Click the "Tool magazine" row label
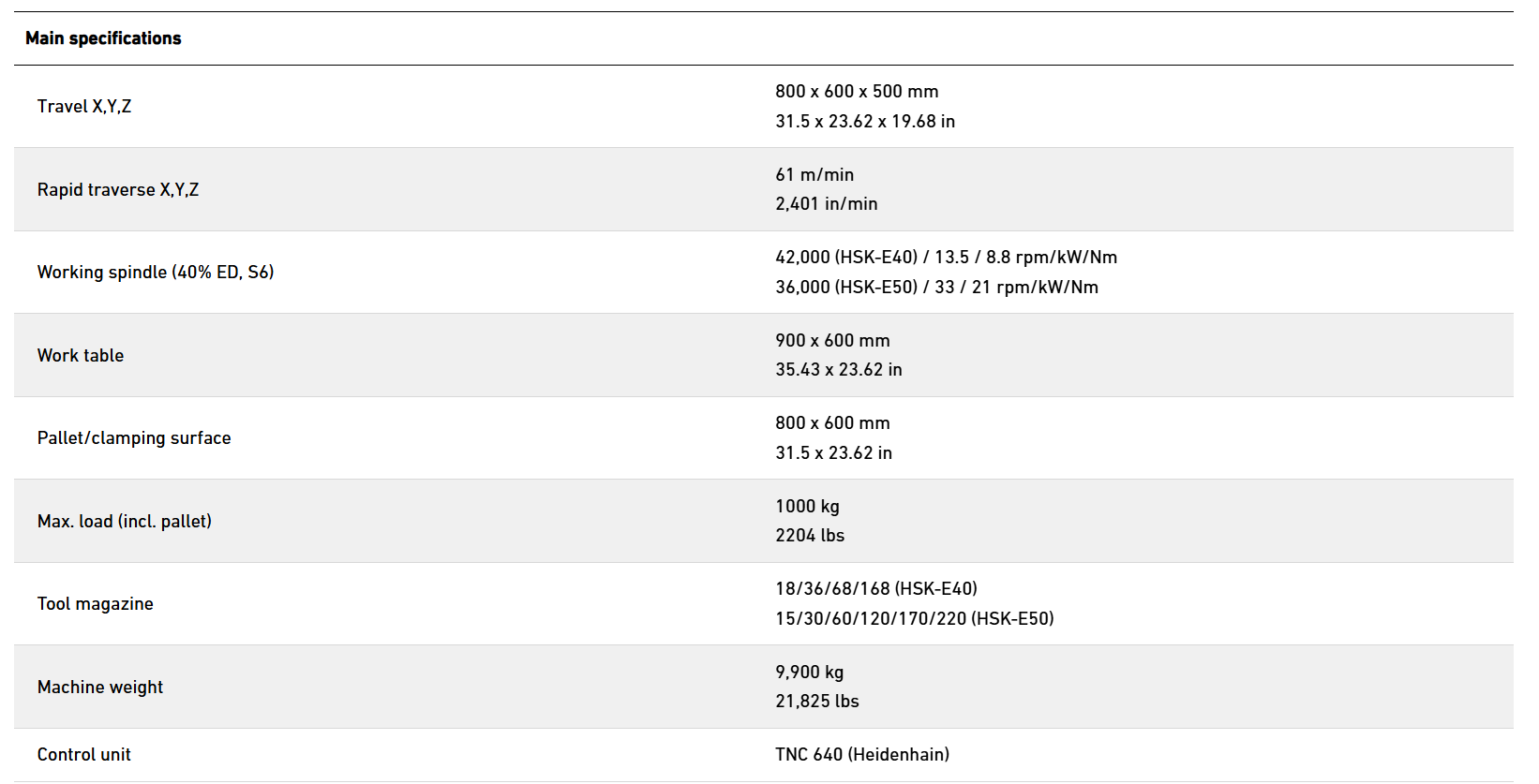 click(x=96, y=604)
